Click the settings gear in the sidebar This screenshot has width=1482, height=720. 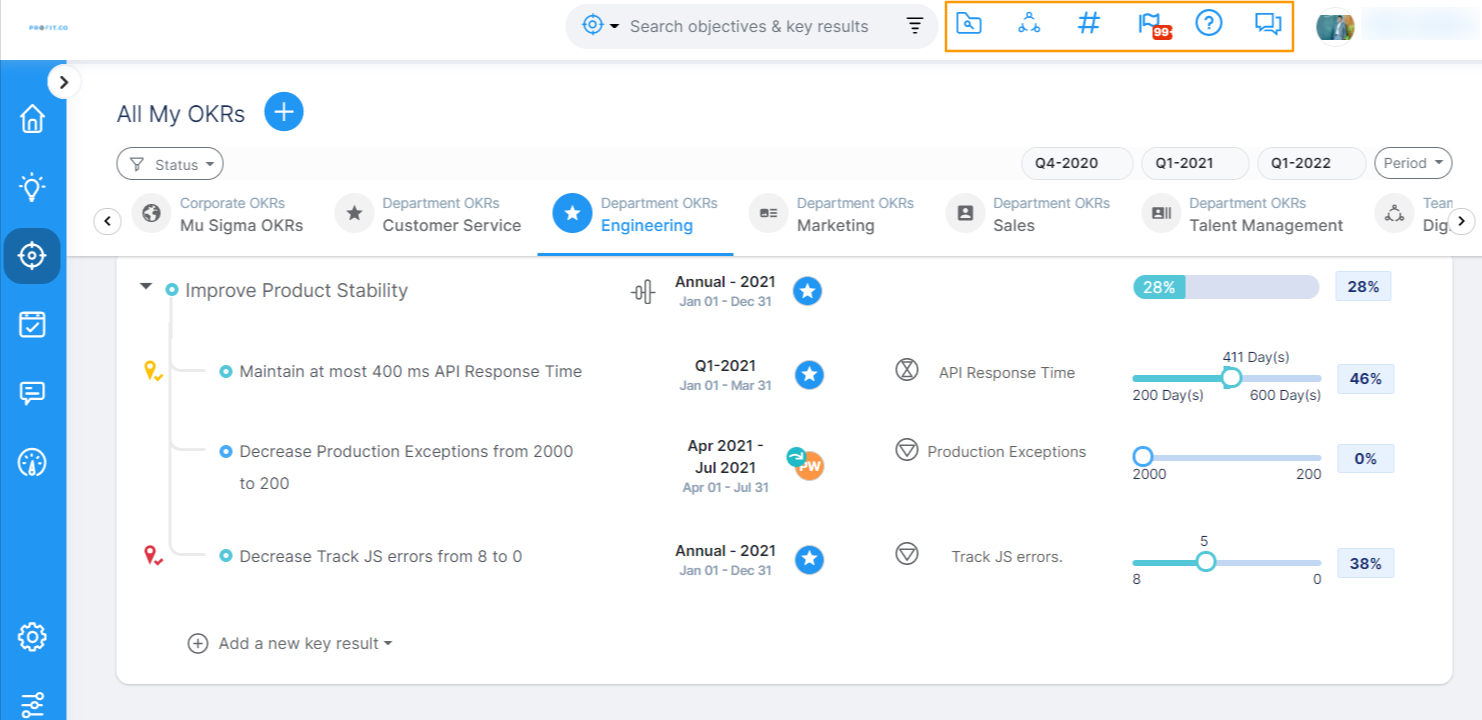pos(33,636)
